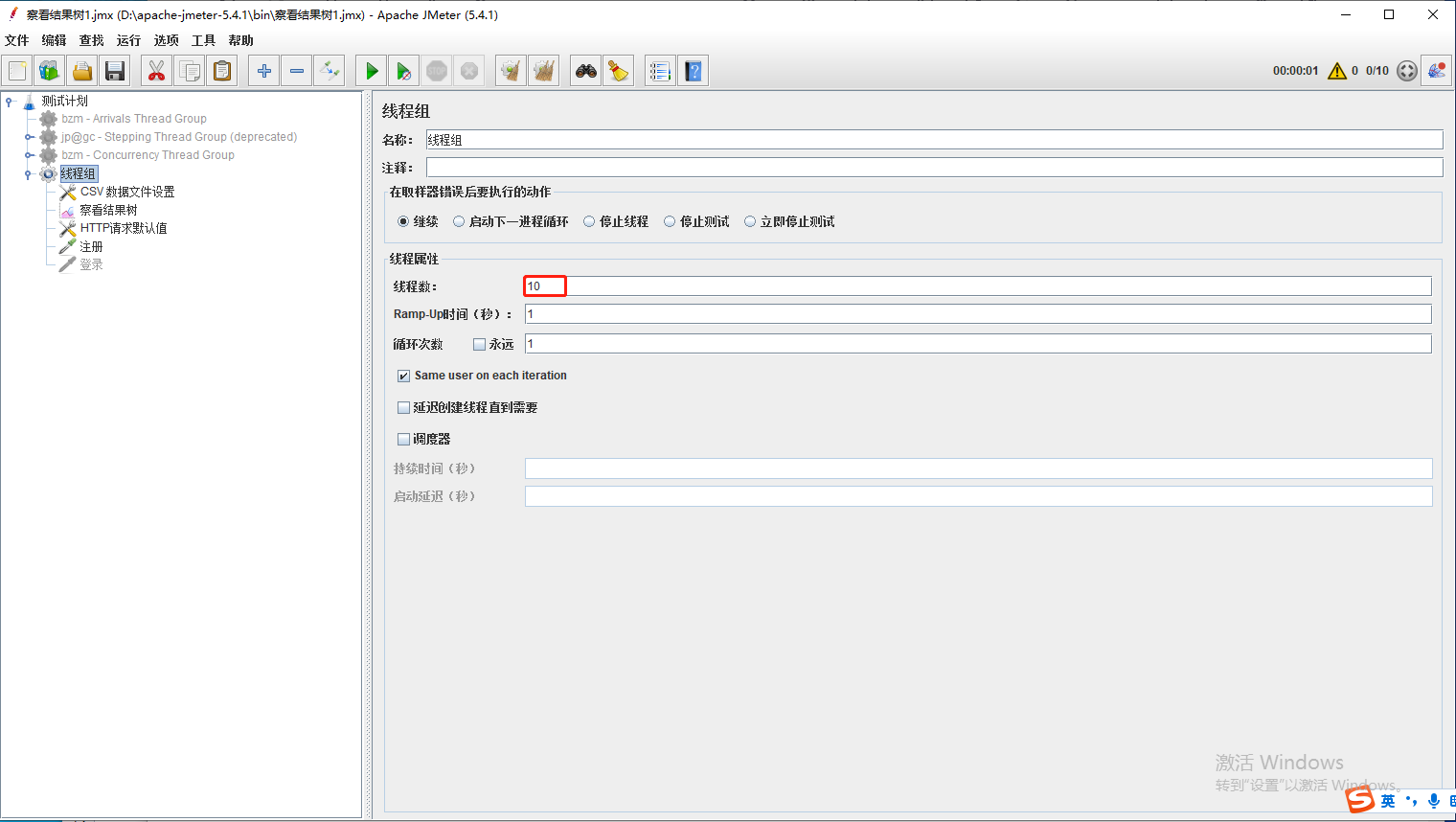Click the Cut scissors icon
1456x822 pixels.
point(156,71)
